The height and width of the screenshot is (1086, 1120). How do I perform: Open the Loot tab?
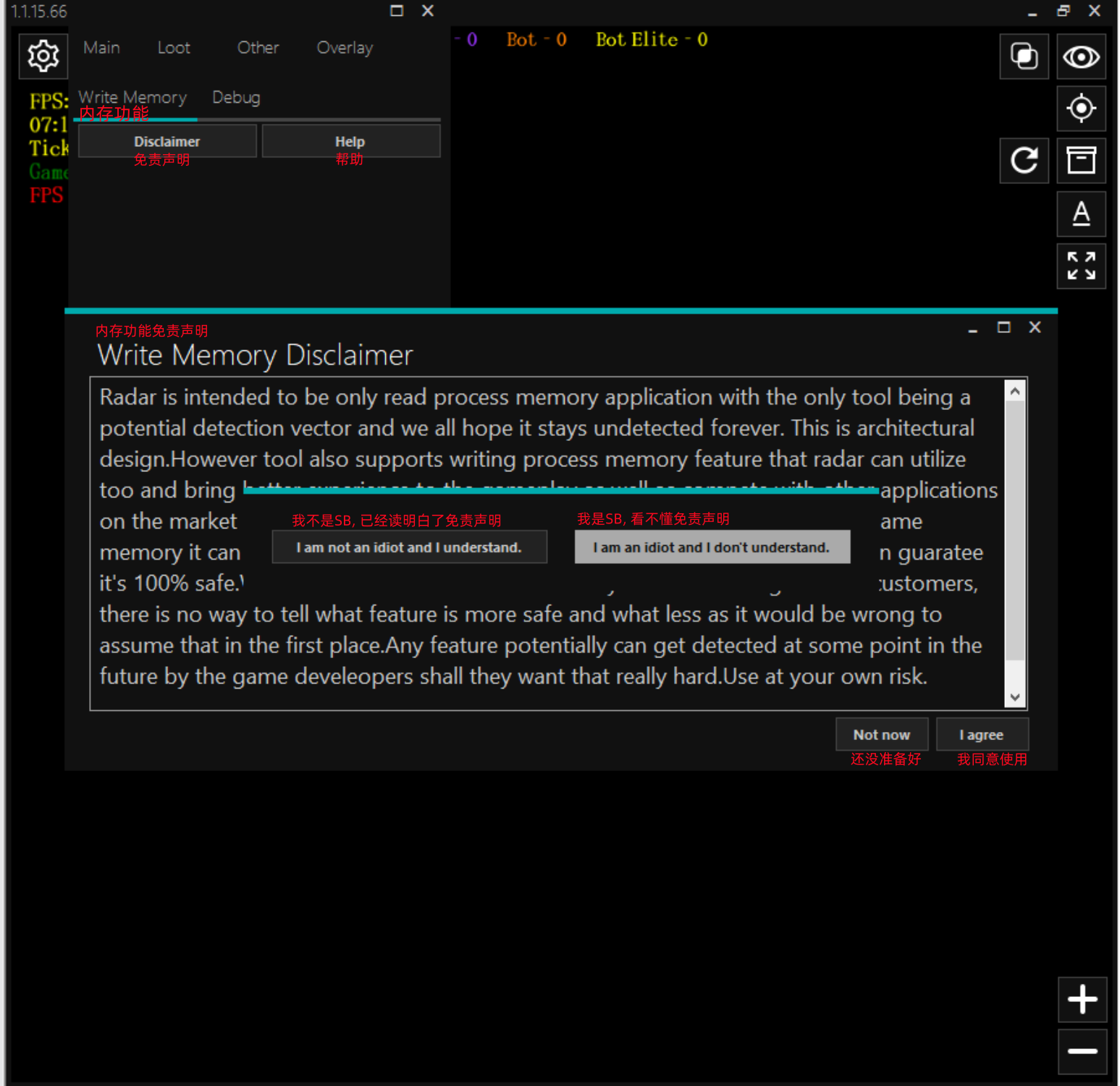coord(174,48)
